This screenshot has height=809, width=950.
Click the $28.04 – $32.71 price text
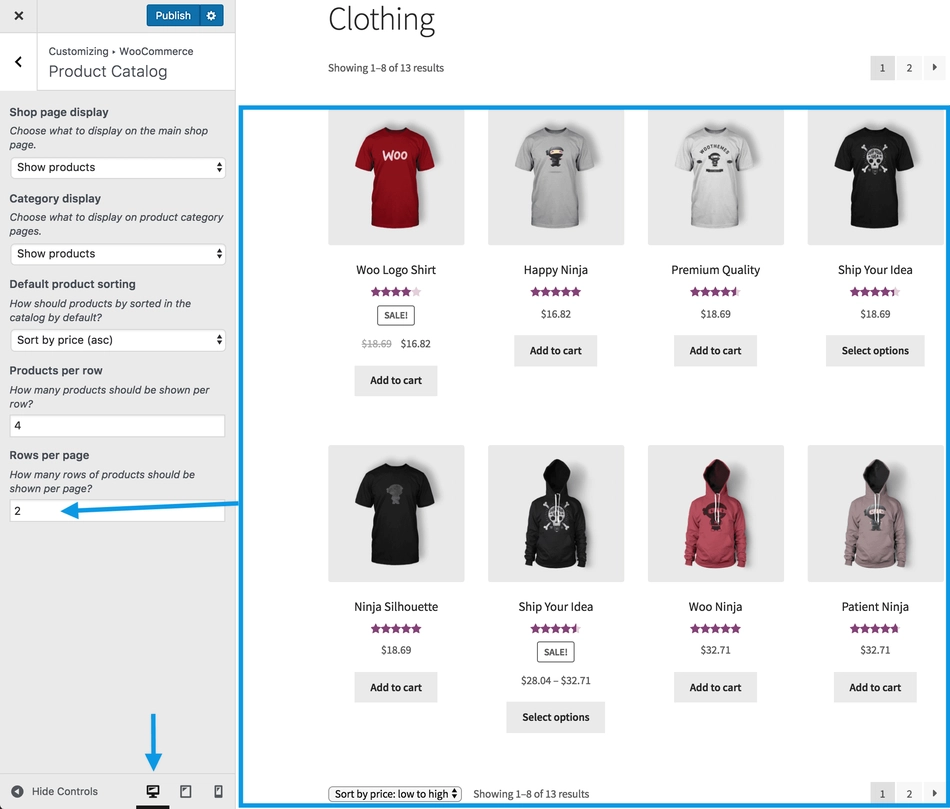tap(556, 681)
